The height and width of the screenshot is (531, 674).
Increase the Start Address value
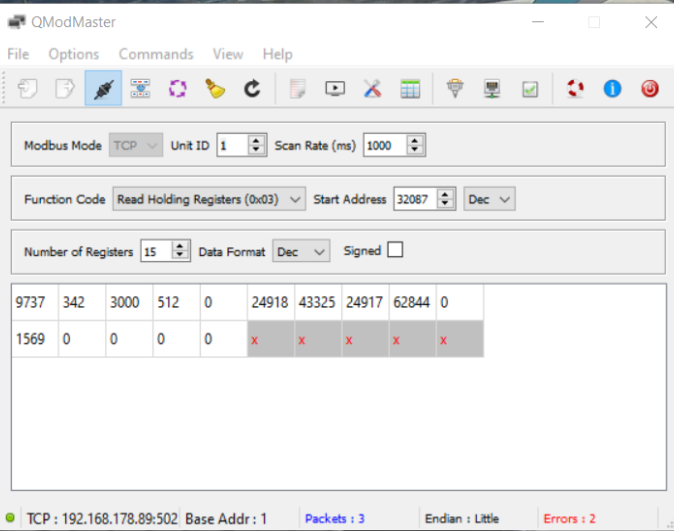click(x=445, y=194)
